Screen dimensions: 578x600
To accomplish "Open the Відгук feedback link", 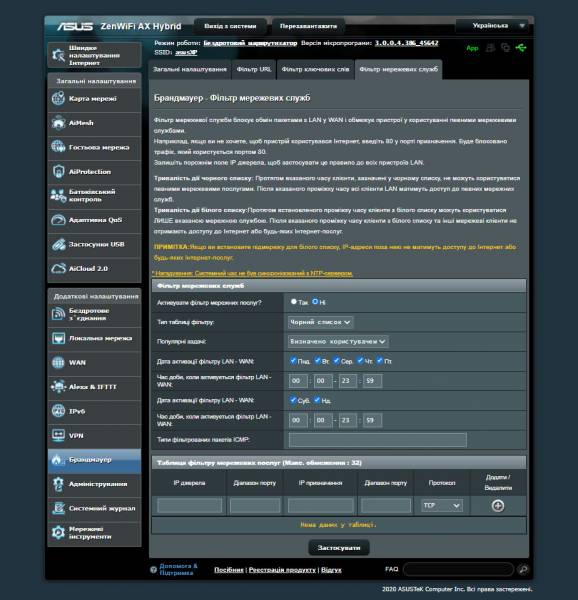I will point(331,570).
